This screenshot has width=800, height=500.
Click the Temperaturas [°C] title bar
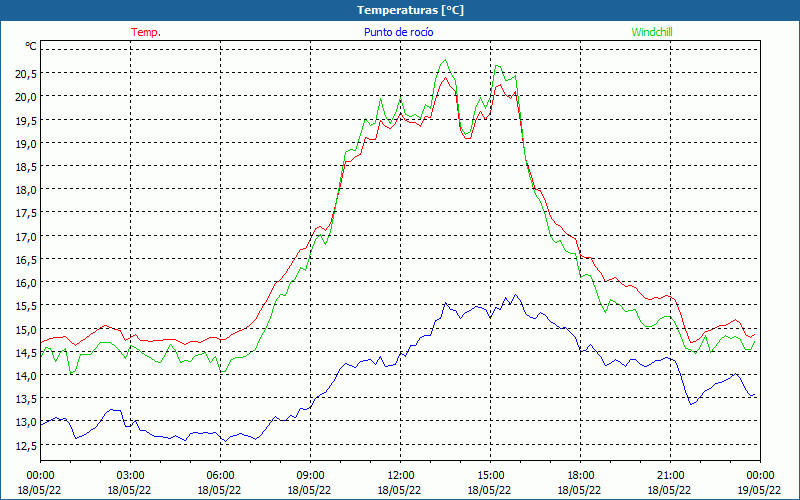[x=400, y=10]
